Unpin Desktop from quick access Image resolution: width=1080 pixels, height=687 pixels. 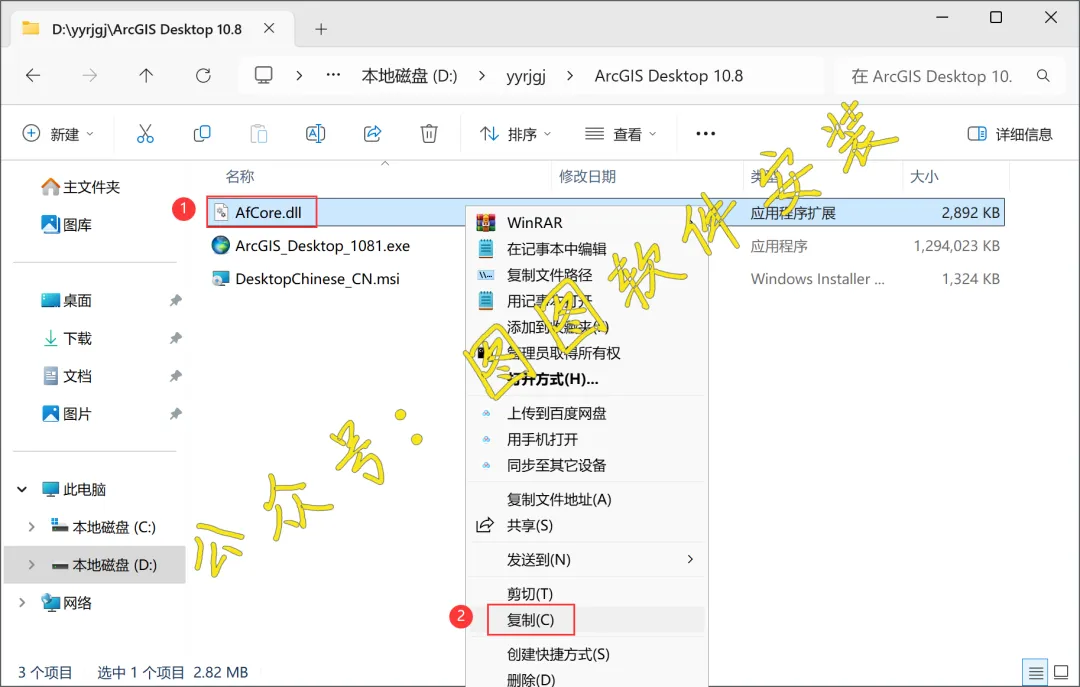pos(176,300)
